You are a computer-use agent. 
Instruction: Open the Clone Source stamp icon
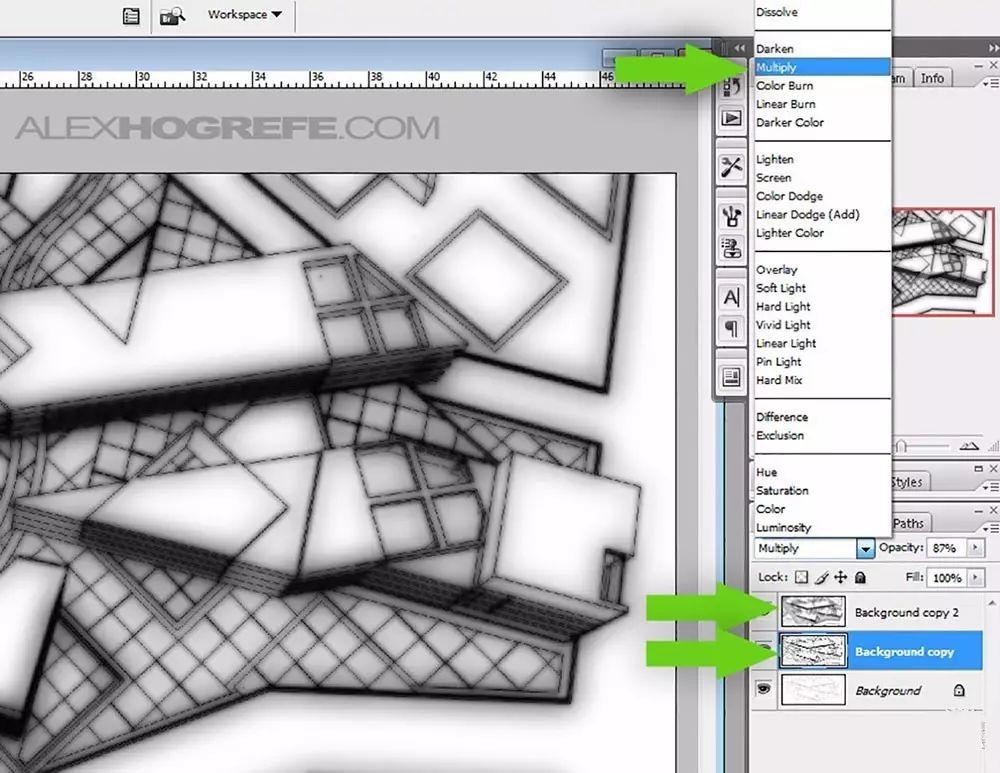pyautogui.click(x=732, y=247)
